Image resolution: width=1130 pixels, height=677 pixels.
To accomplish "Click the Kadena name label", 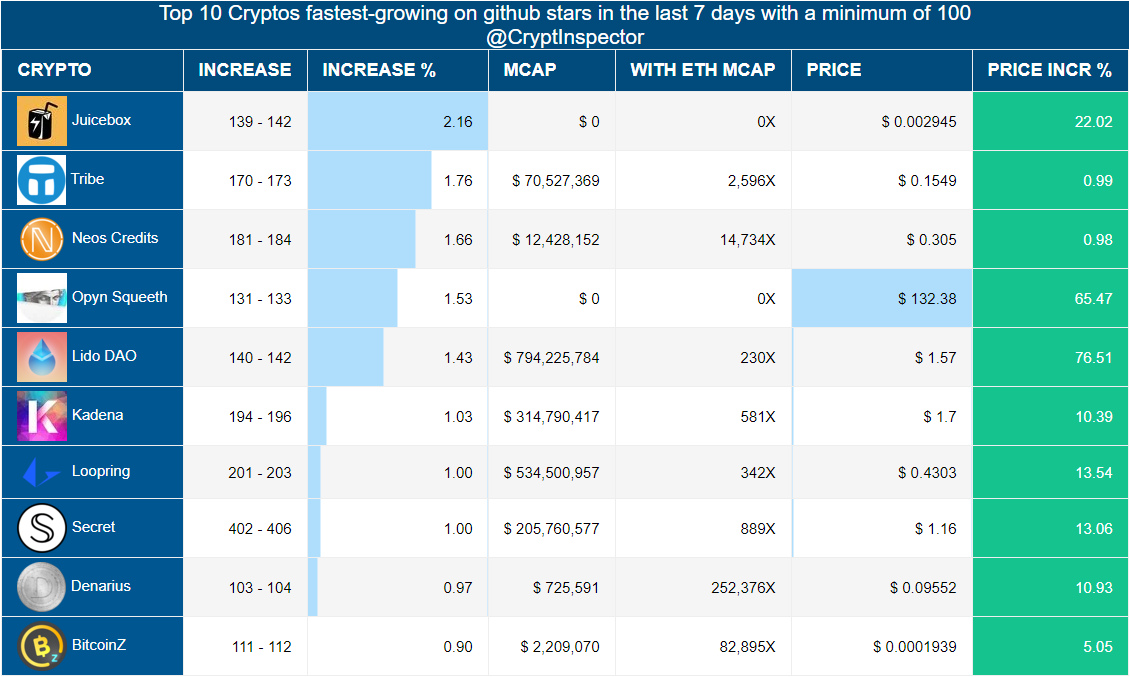I will tap(97, 415).
